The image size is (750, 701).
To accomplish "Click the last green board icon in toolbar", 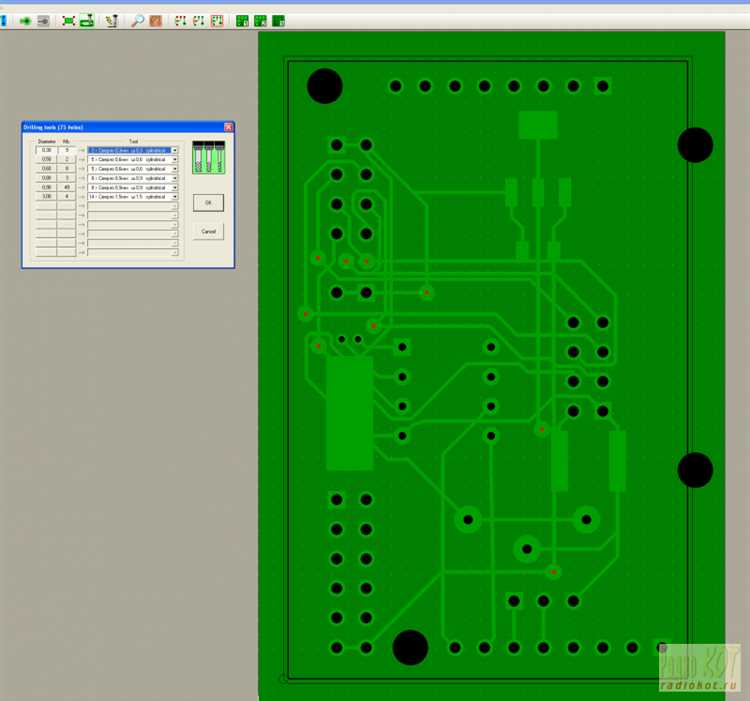I will click(x=278, y=21).
